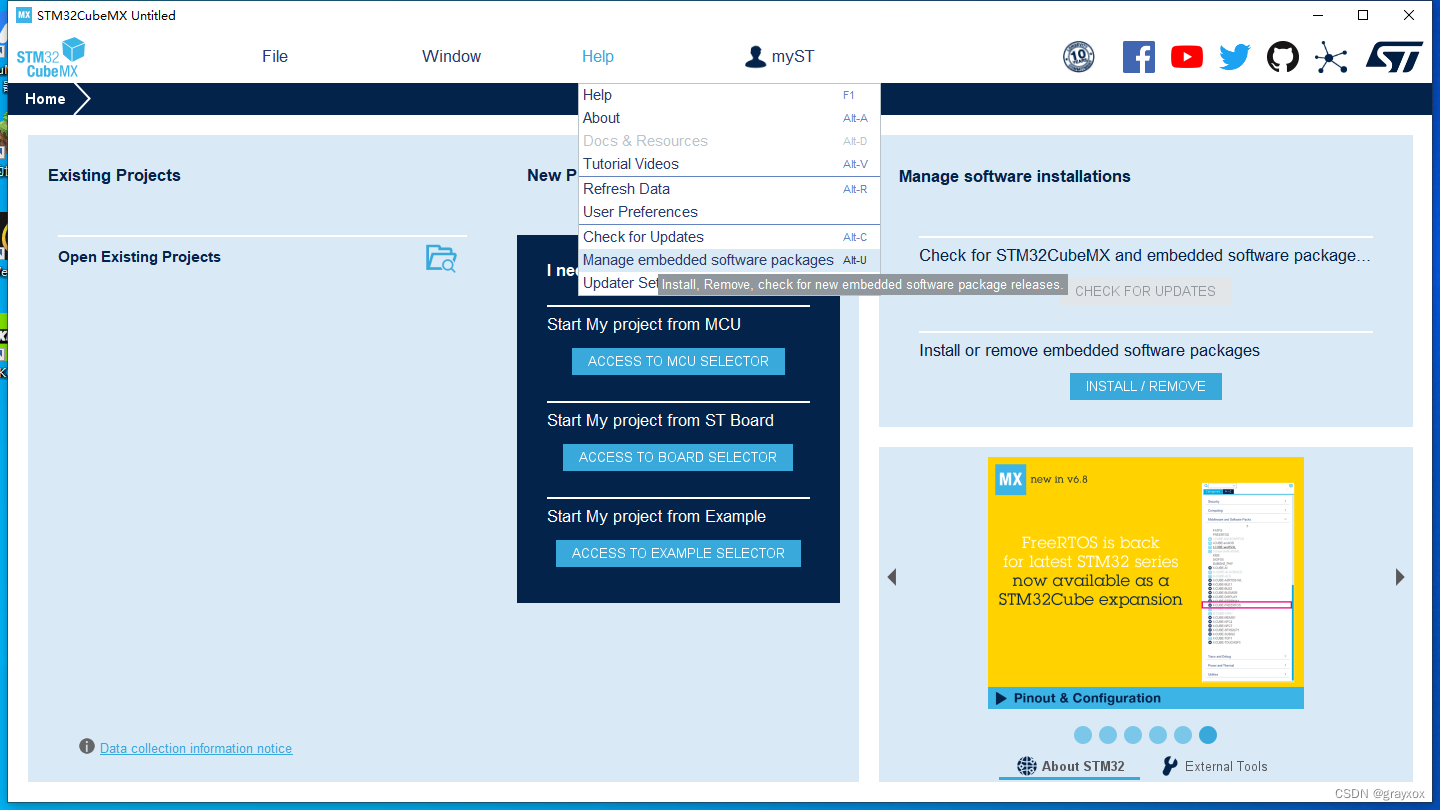
Task: Click the INSTALL / REMOVE button
Action: (x=1146, y=386)
